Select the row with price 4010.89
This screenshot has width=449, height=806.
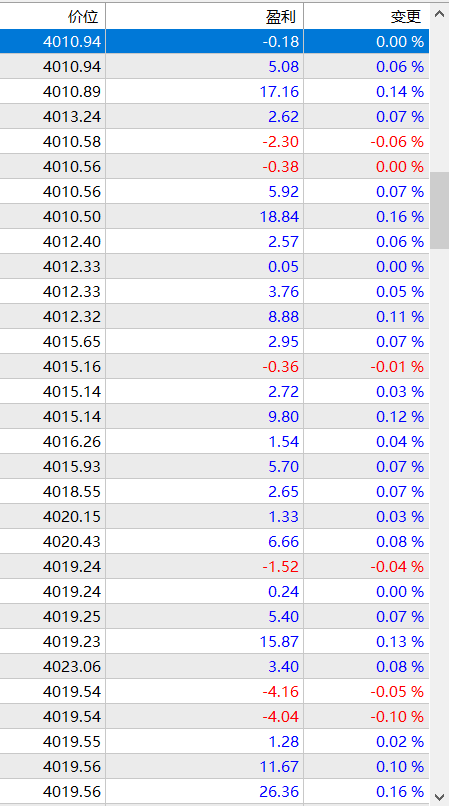(214, 91)
